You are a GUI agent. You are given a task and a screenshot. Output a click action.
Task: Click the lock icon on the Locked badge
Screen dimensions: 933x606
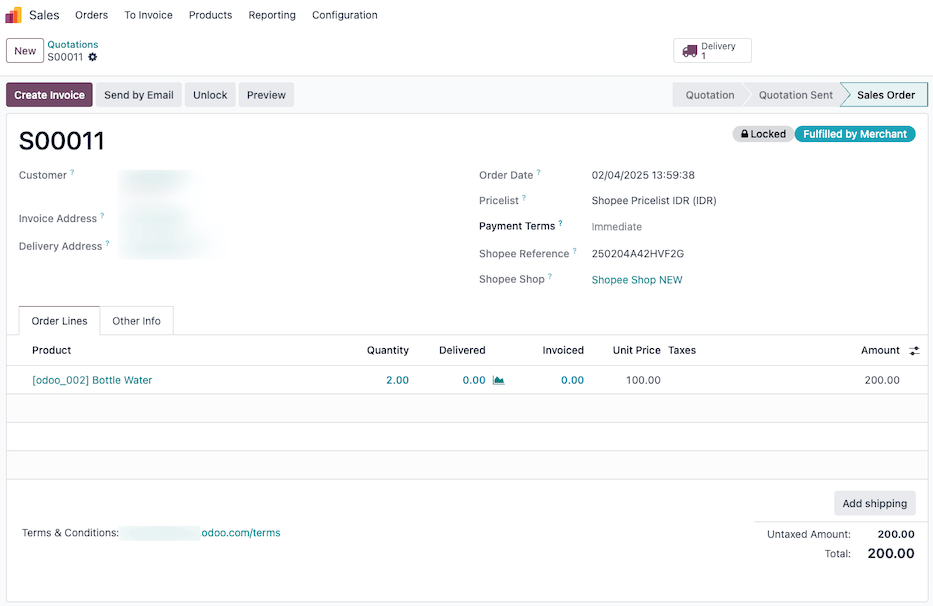tap(744, 133)
